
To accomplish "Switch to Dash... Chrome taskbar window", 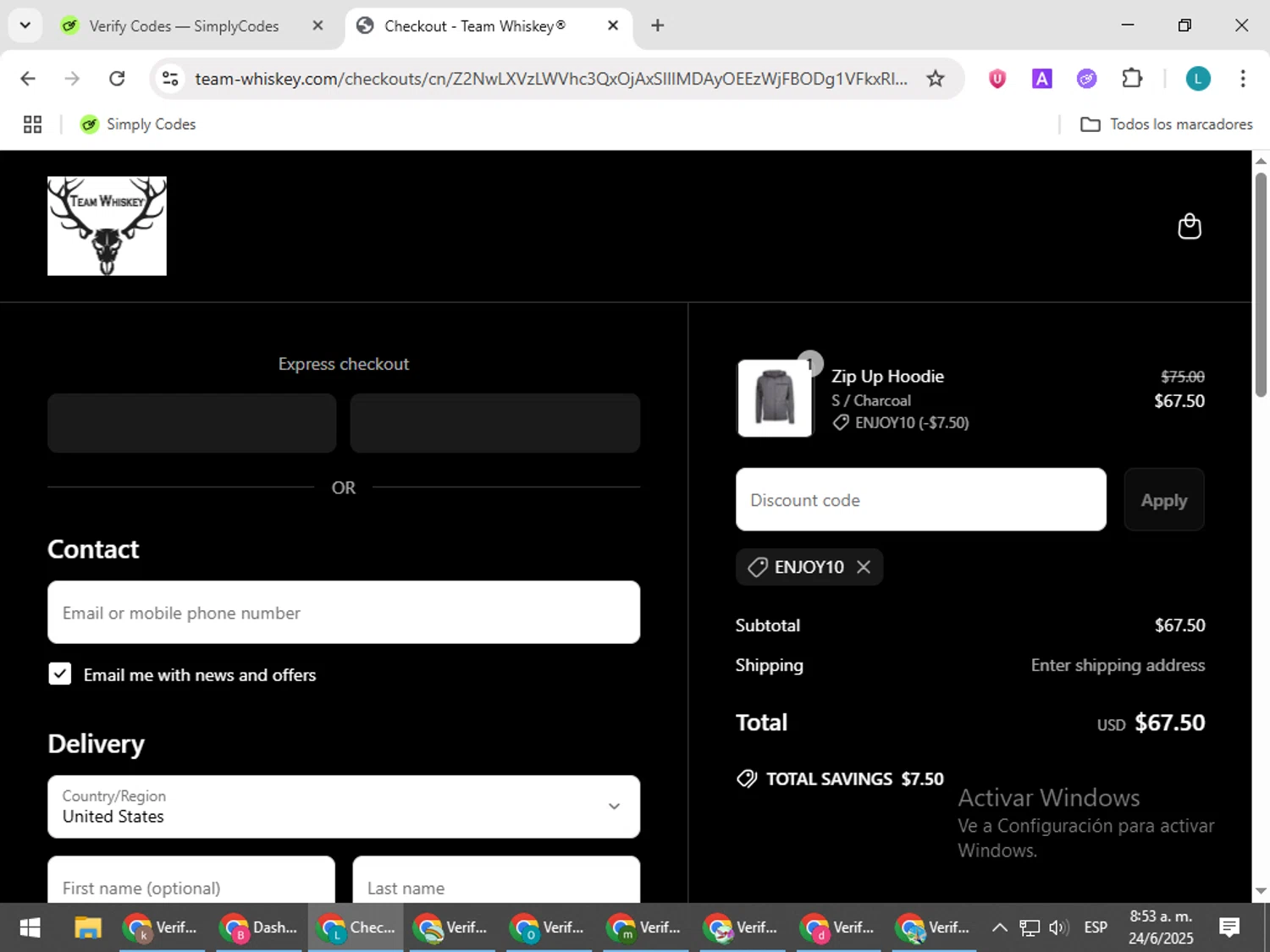I will [x=259, y=928].
